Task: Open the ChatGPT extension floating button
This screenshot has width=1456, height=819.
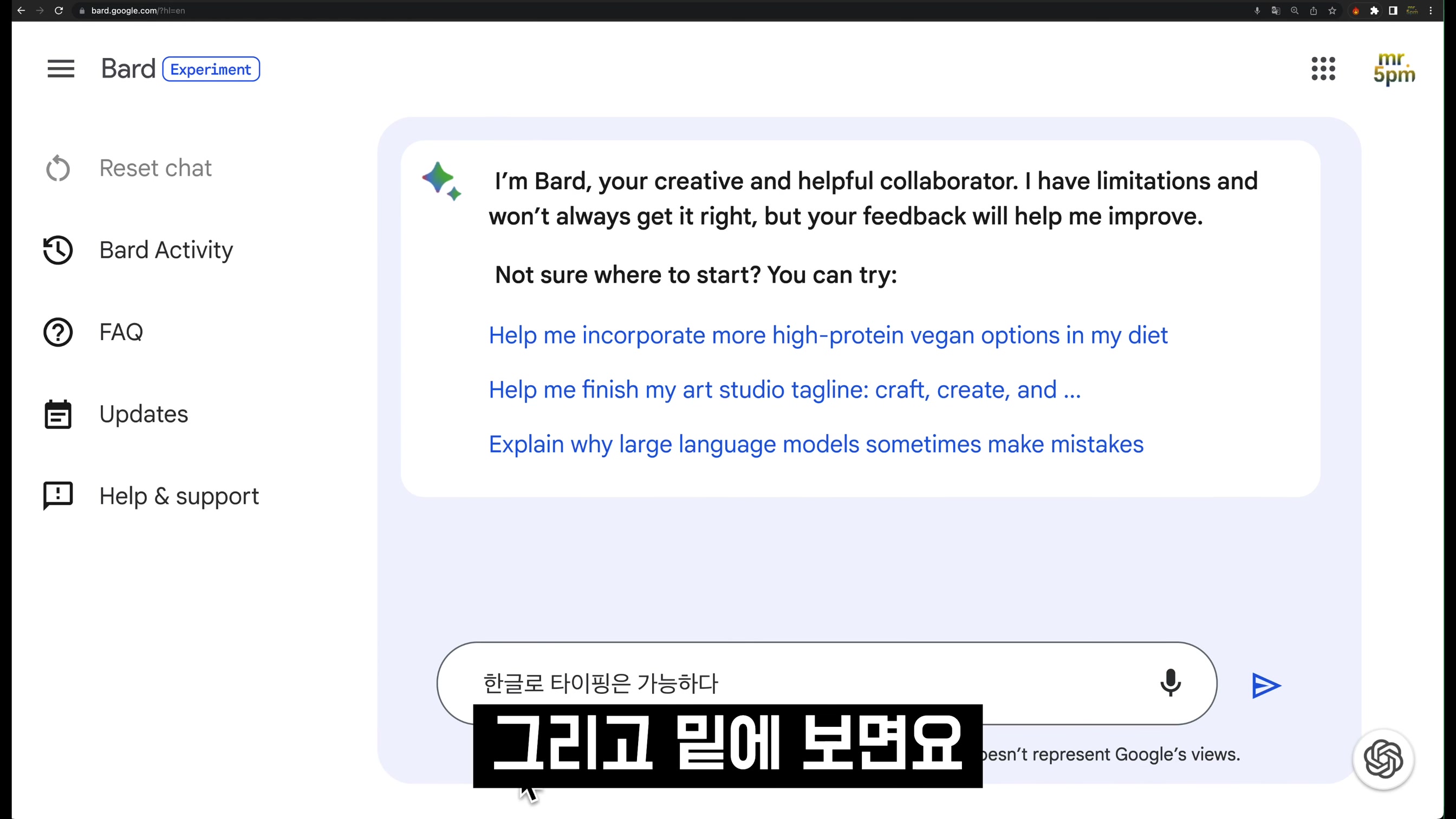Action: pyautogui.click(x=1383, y=759)
